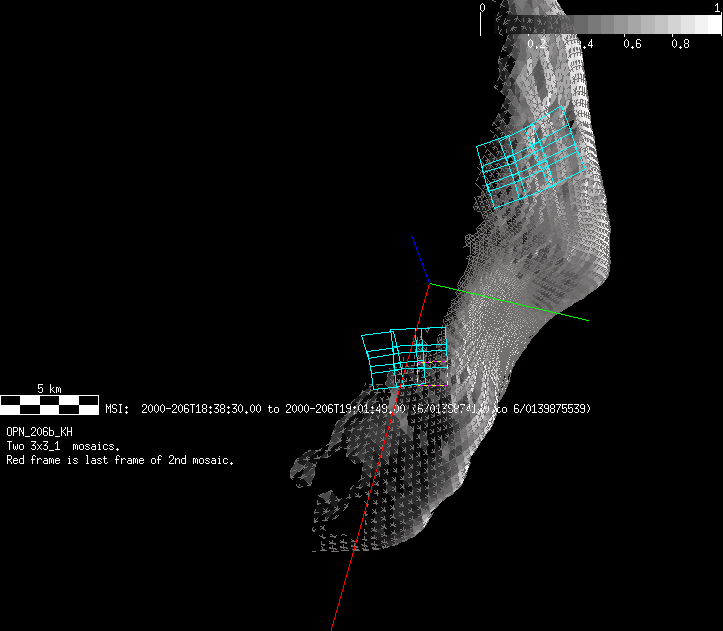
Task: Click the origin where the three axes meet
Action: tap(430, 284)
